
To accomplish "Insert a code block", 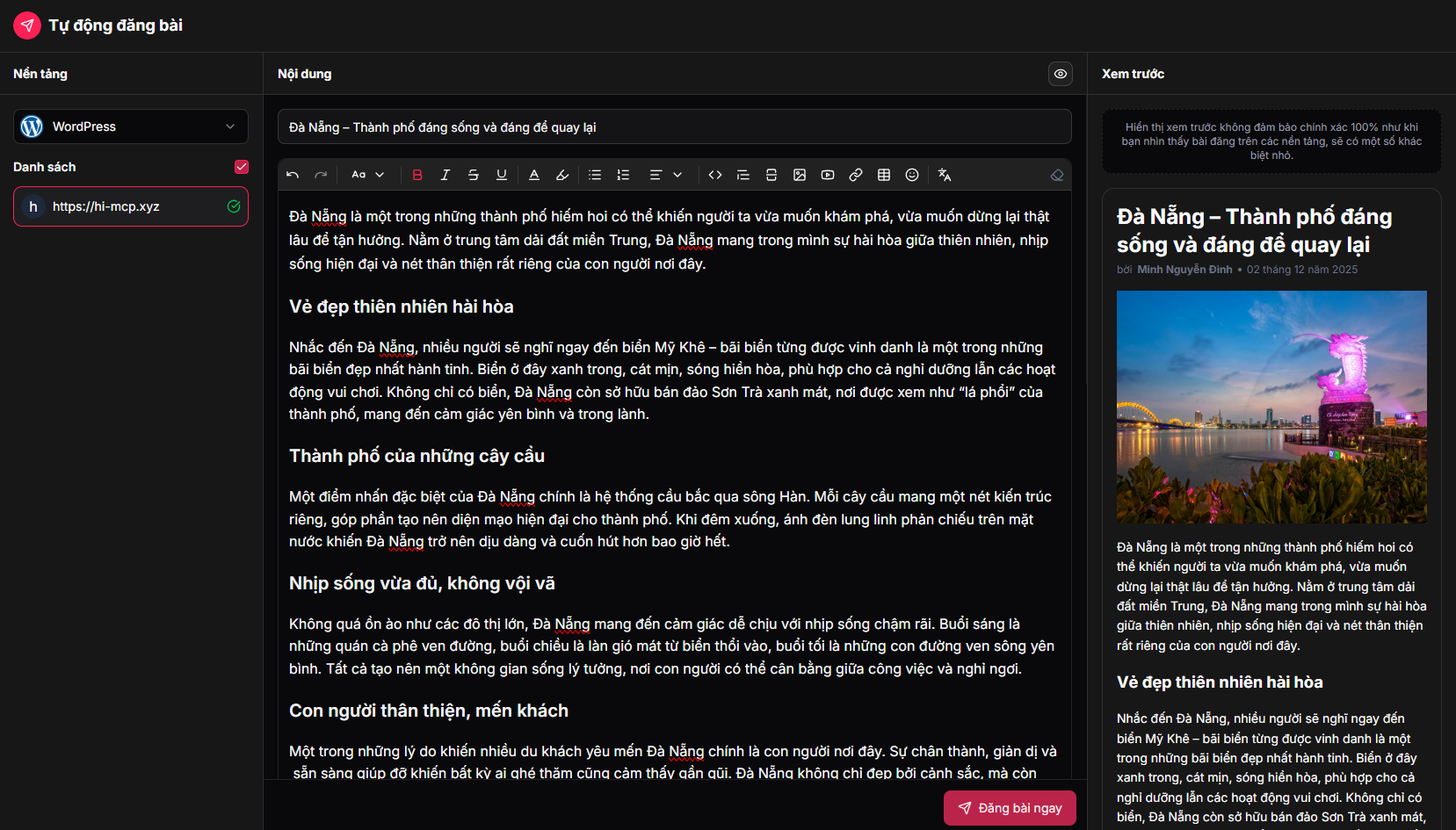I will (x=715, y=175).
